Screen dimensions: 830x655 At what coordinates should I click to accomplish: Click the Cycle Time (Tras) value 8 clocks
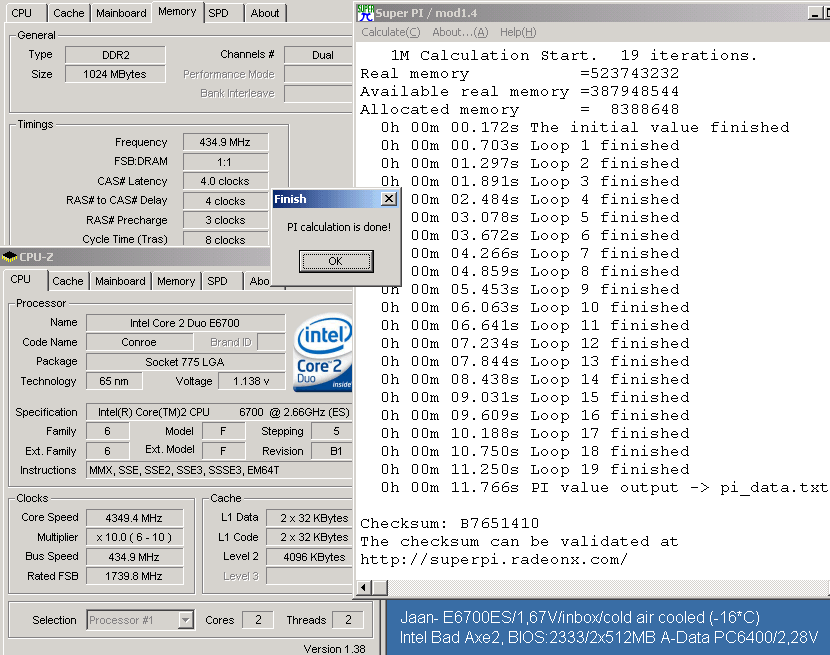click(x=225, y=240)
